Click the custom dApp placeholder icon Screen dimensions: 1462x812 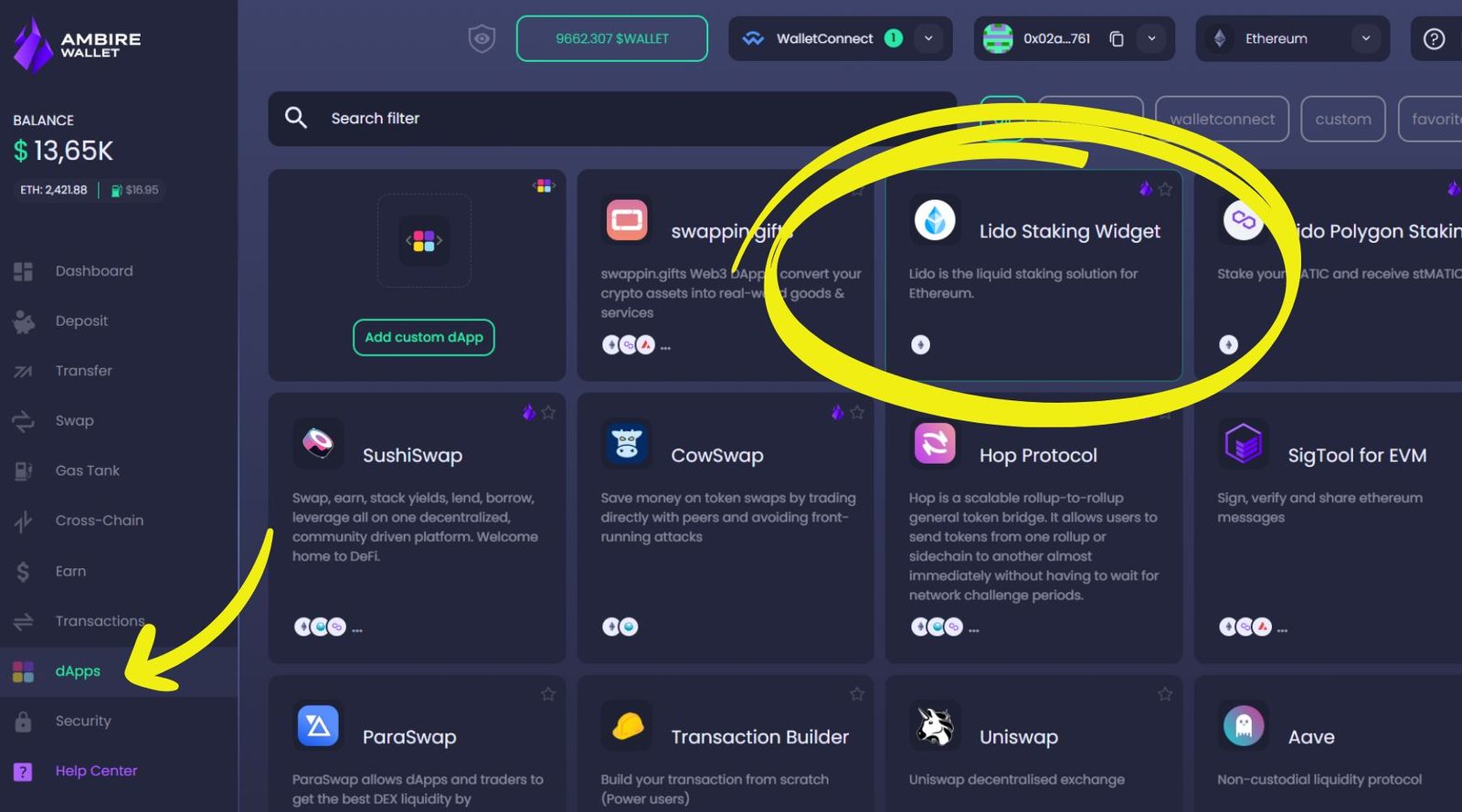(424, 240)
